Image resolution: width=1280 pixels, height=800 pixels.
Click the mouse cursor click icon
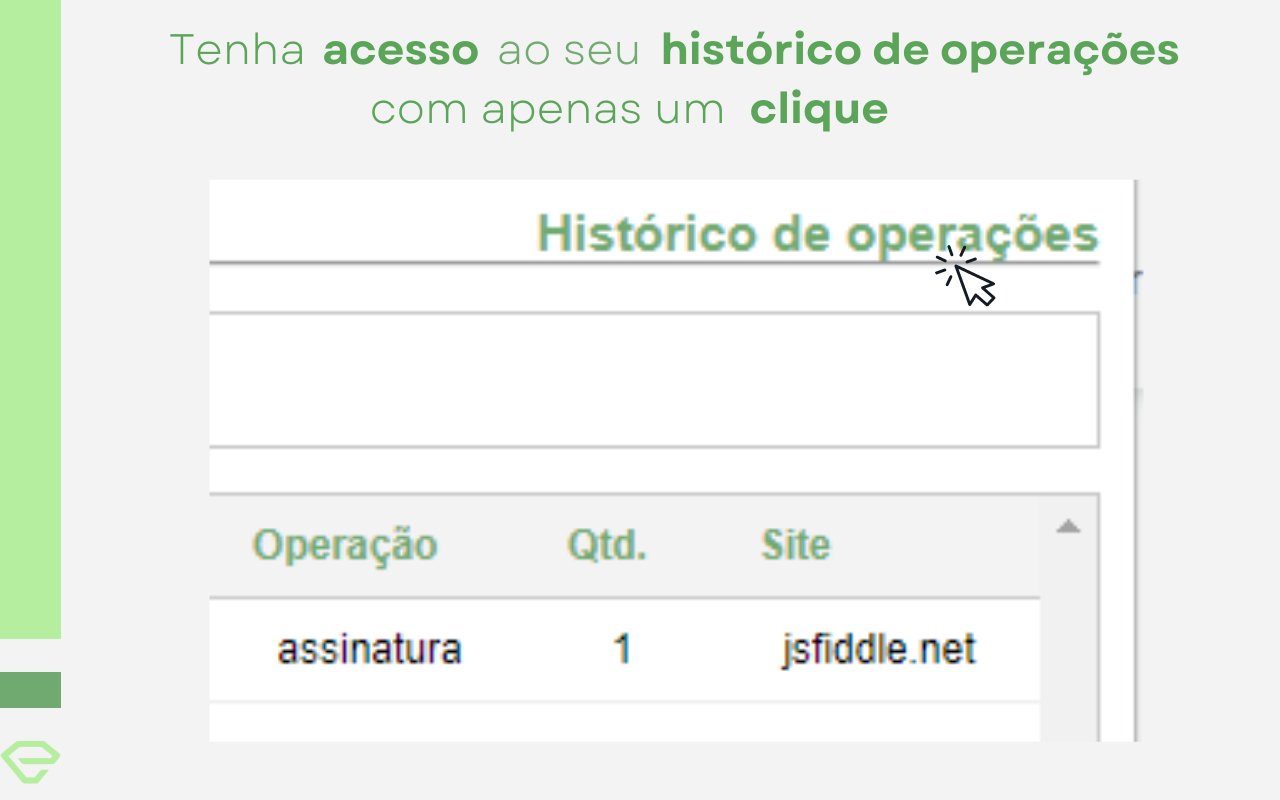click(x=967, y=276)
